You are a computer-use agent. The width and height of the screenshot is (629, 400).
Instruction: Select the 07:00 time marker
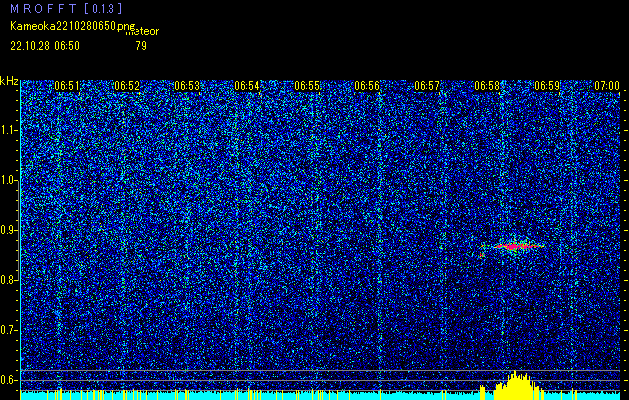click(x=607, y=86)
